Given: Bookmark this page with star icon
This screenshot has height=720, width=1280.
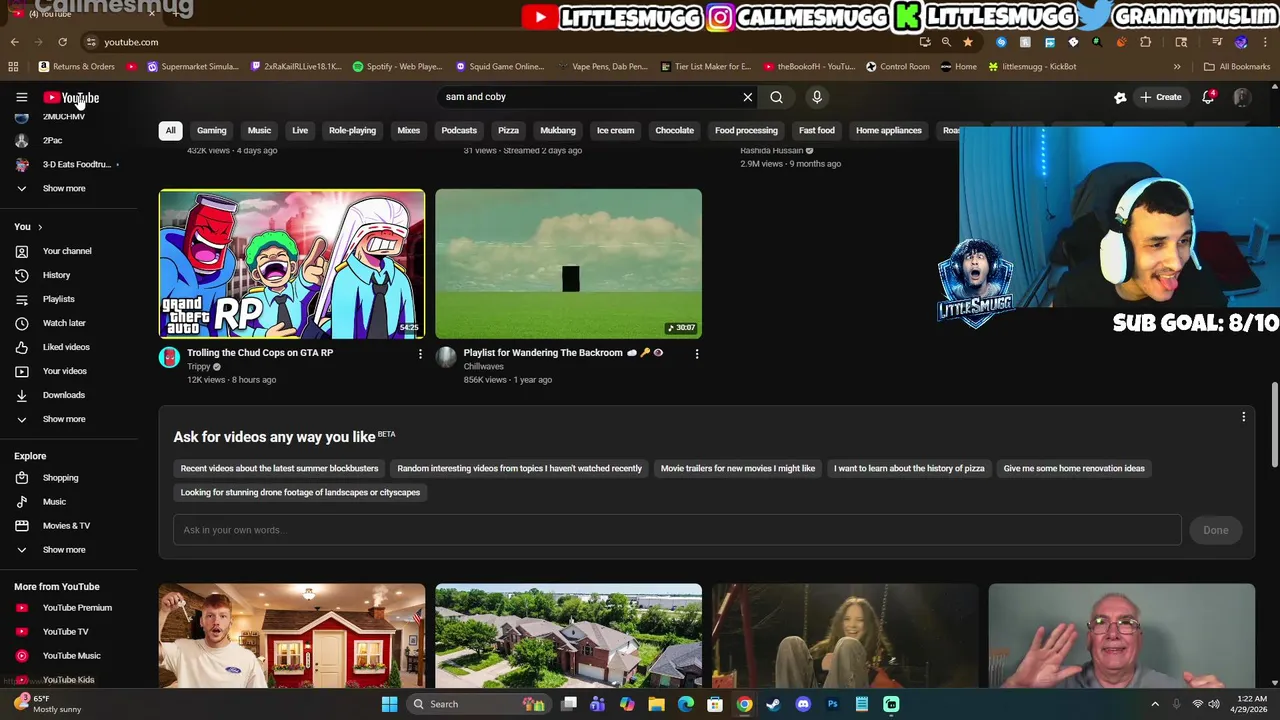Looking at the screenshot, I should click(967, 42).
